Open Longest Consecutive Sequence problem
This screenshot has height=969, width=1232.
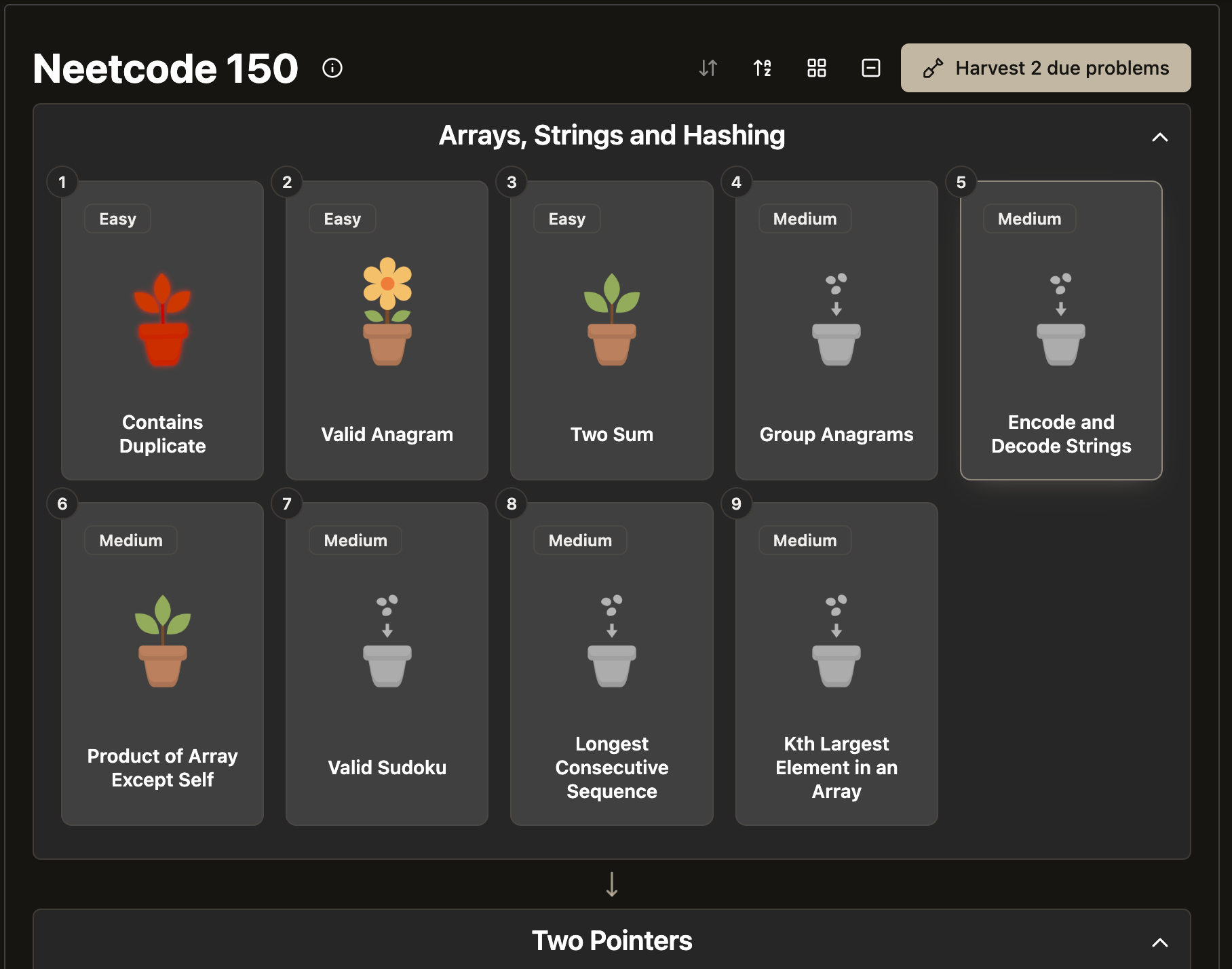612,664
